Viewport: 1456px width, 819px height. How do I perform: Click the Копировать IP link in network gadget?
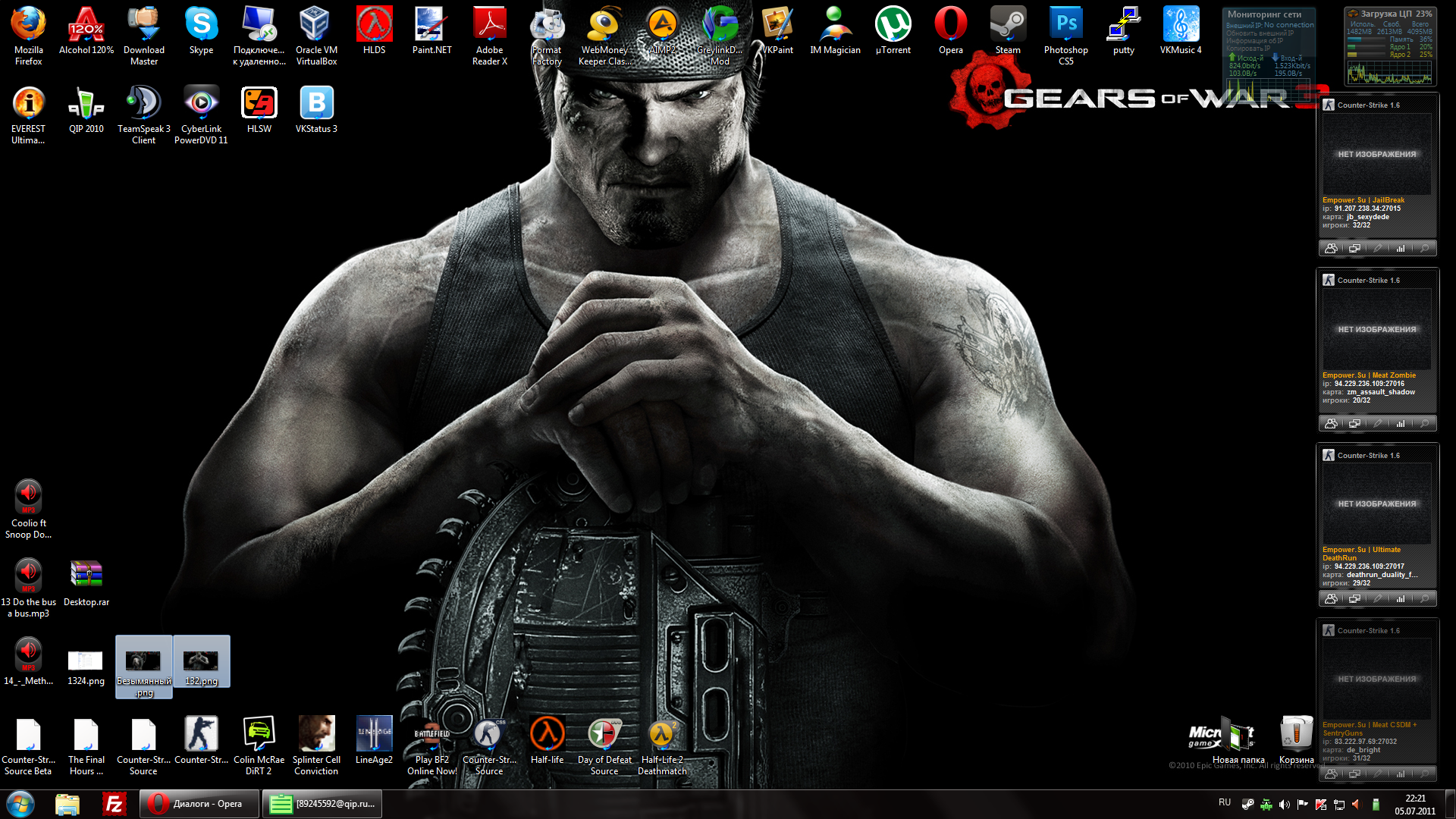(1248, 49)
